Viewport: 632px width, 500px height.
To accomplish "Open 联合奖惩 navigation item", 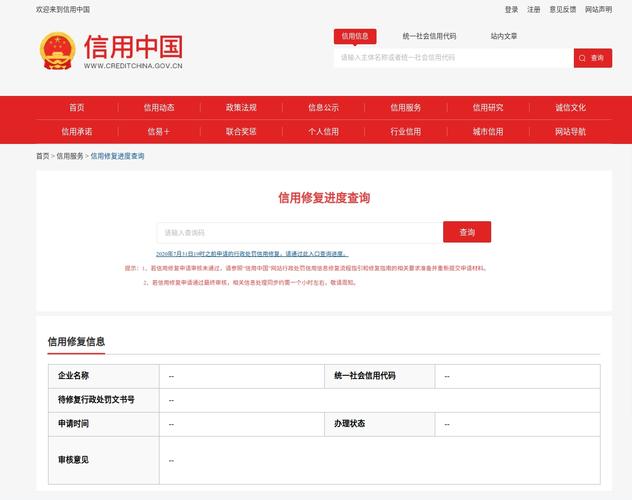I will pos(241,132).
